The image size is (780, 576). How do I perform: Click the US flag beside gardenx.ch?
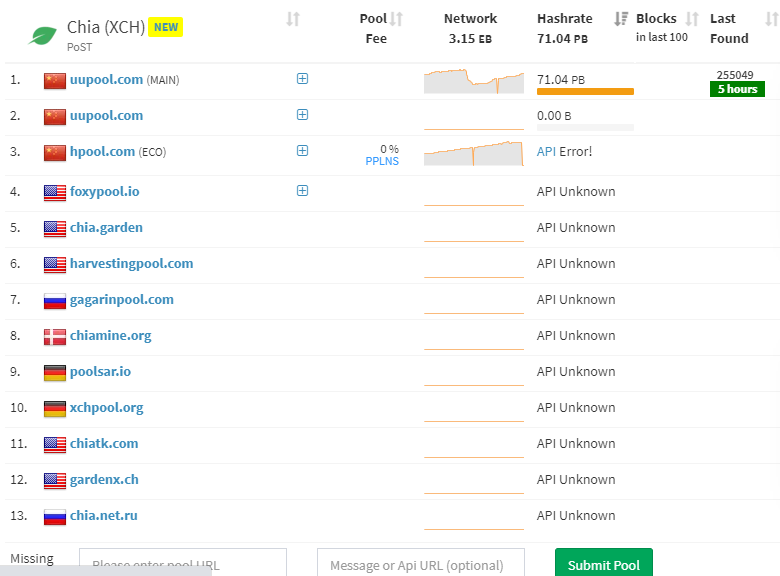pos(55,481)
